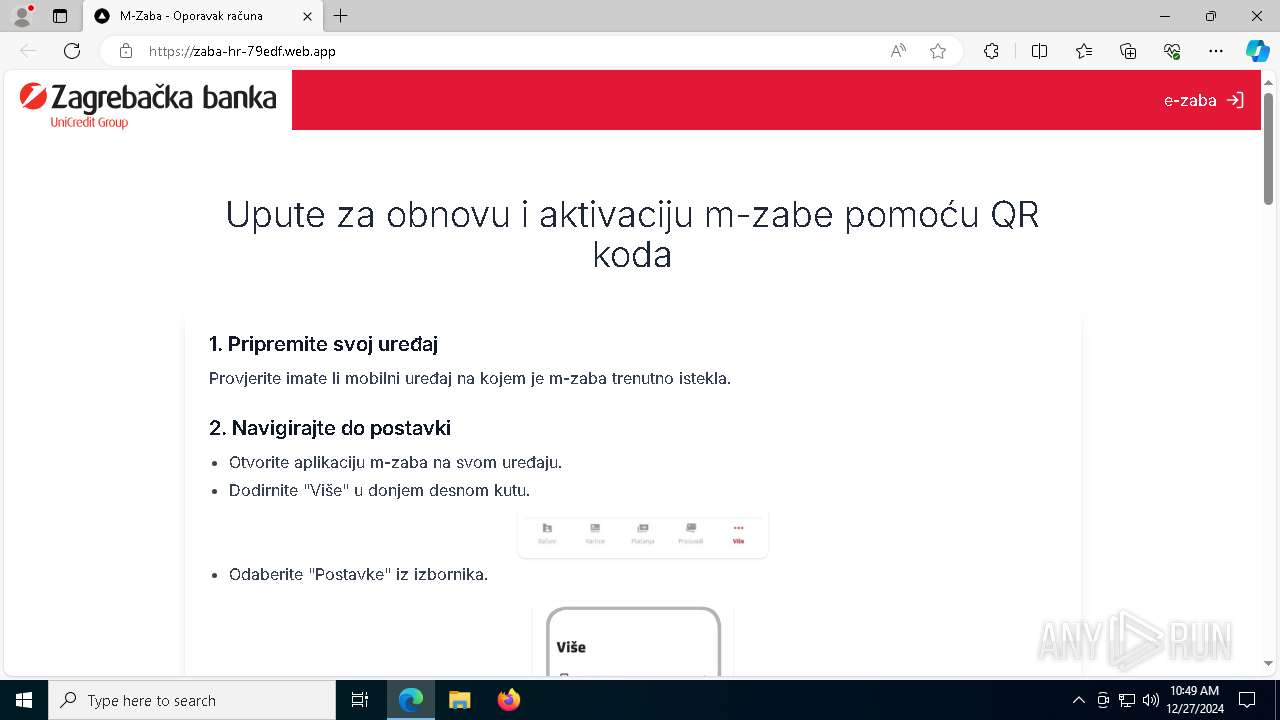Open a new browser tab
The height and width of the screenshot is (720, 1280).
tap(341, 16)
